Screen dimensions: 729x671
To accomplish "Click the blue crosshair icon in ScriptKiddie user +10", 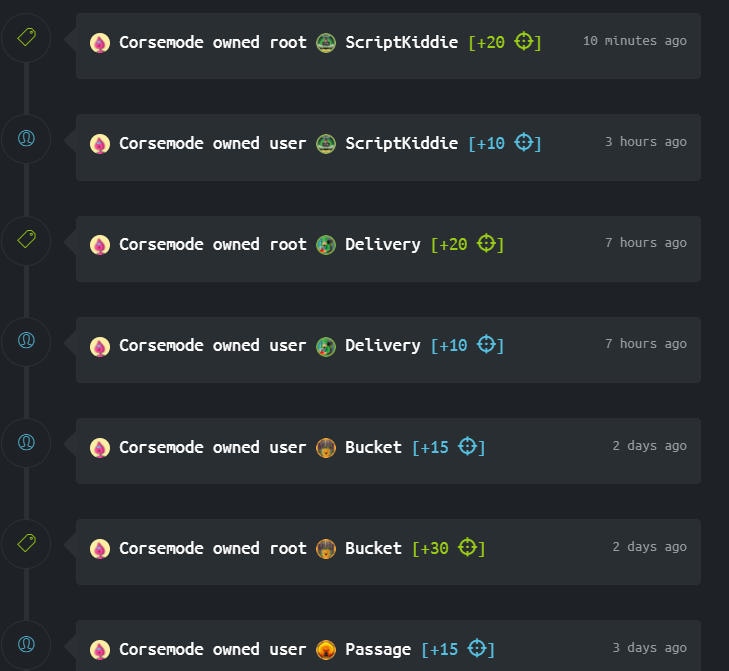I will (524, 142).
